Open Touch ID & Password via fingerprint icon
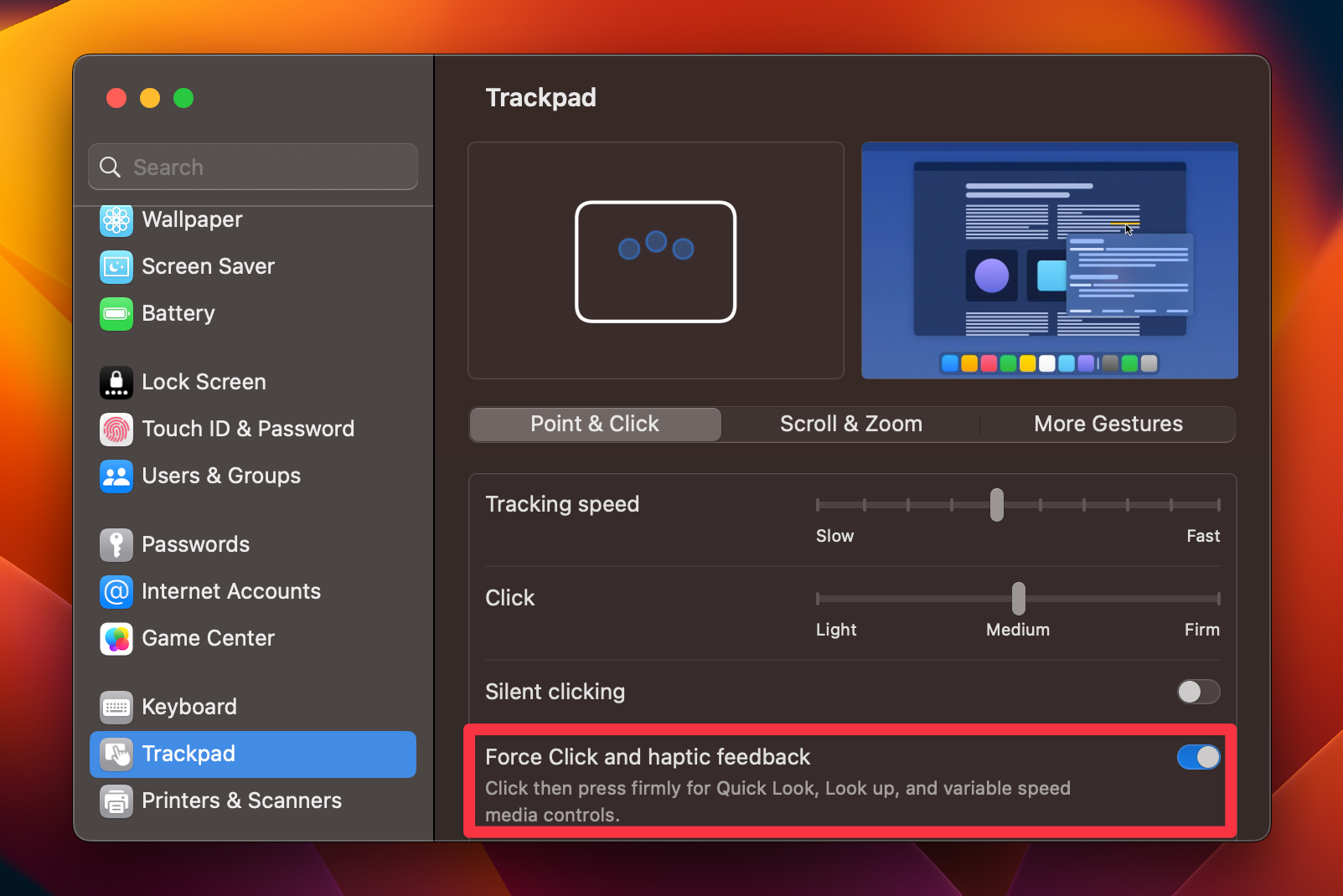The image size is (1343, 896). [116, 429]
